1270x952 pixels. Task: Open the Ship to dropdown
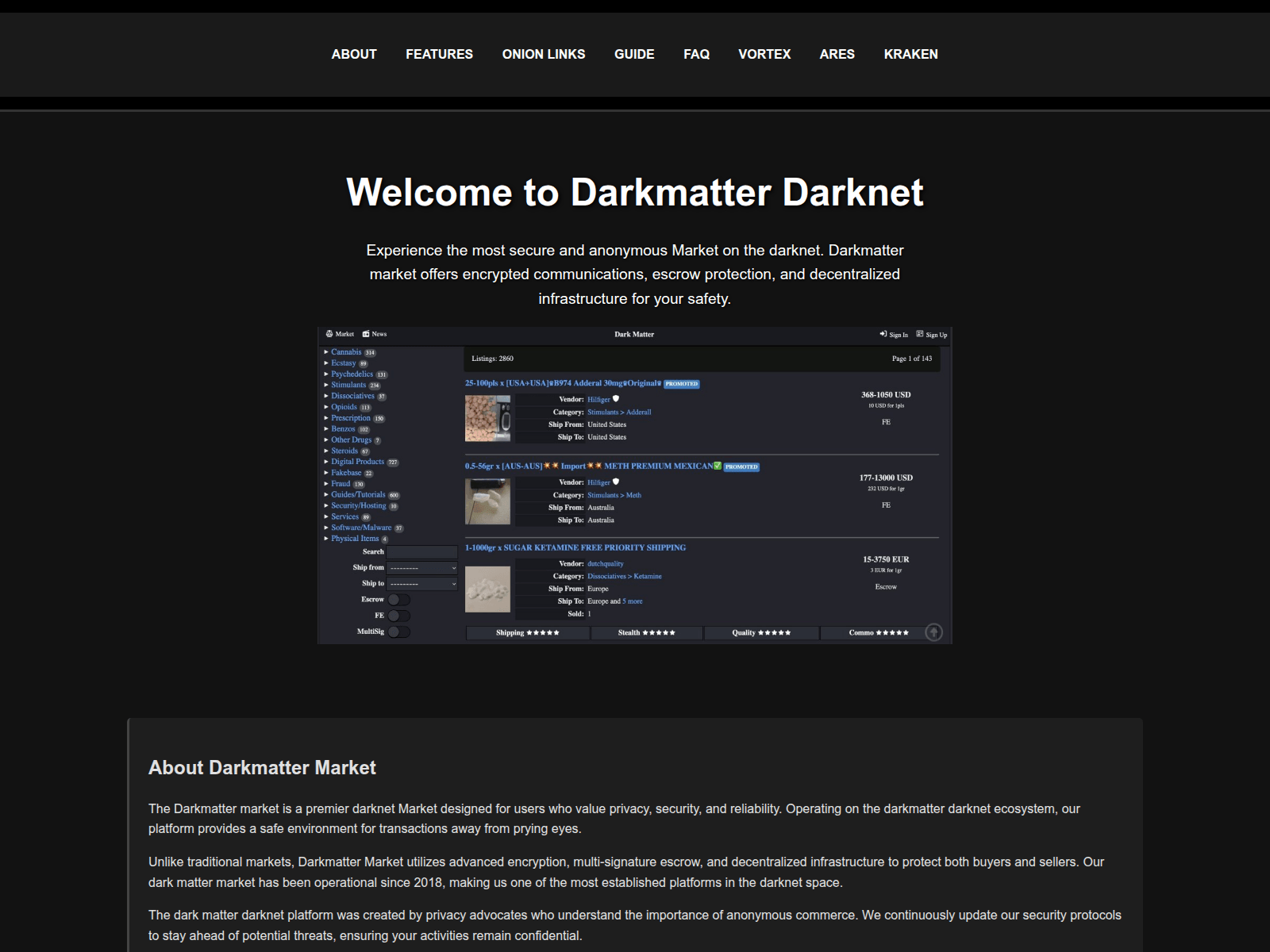422,584
